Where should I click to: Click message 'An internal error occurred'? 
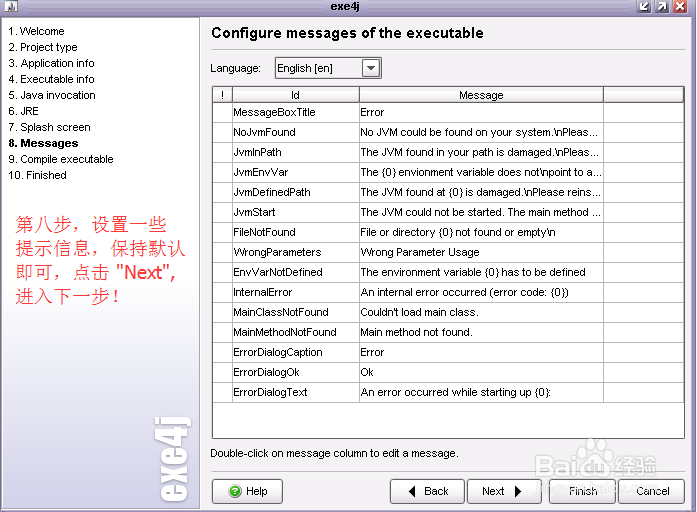(481, 292)
